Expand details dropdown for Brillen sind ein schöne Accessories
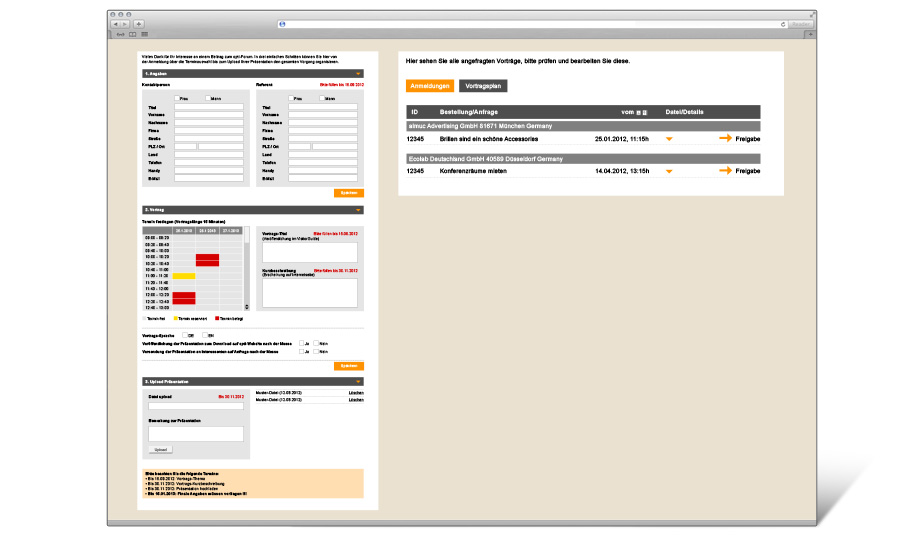 (670, 140)
